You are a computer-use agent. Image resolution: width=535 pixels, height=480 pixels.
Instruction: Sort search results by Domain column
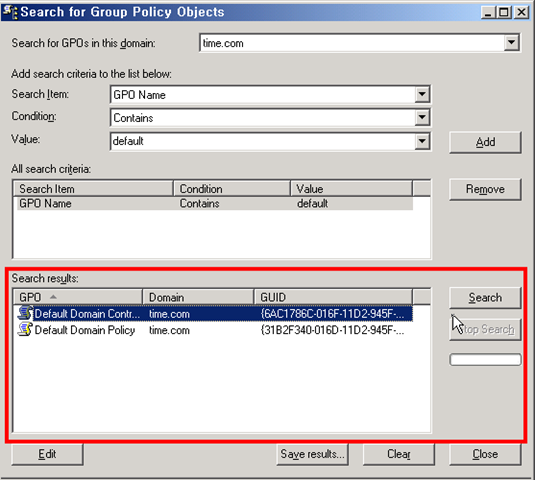198,297
